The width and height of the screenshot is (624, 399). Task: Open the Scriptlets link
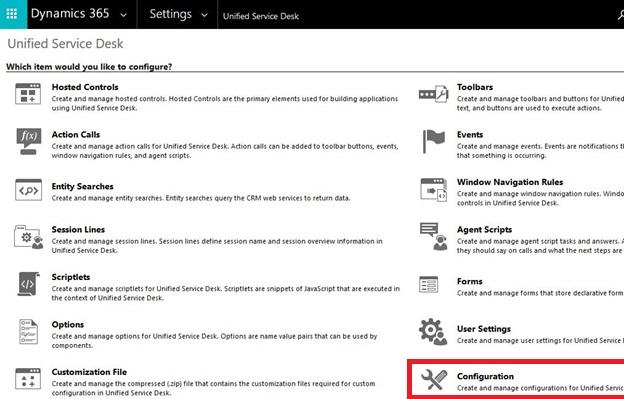point(71,277)
